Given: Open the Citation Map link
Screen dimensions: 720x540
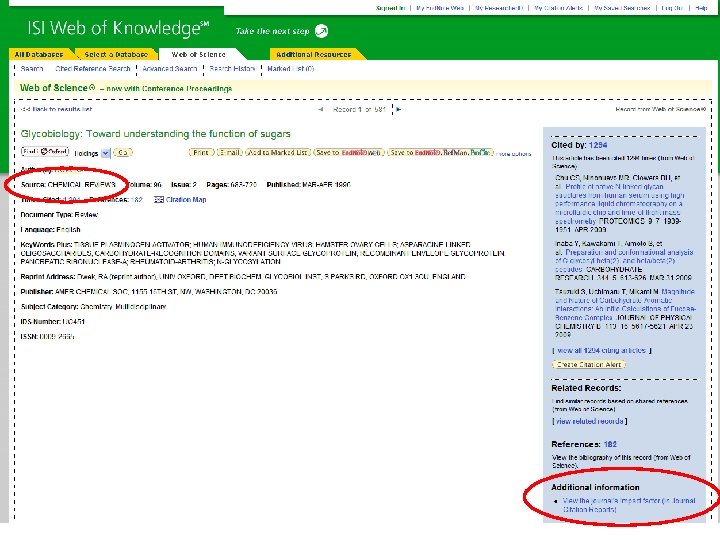Looking at the screenshot, I should (186, 200).
